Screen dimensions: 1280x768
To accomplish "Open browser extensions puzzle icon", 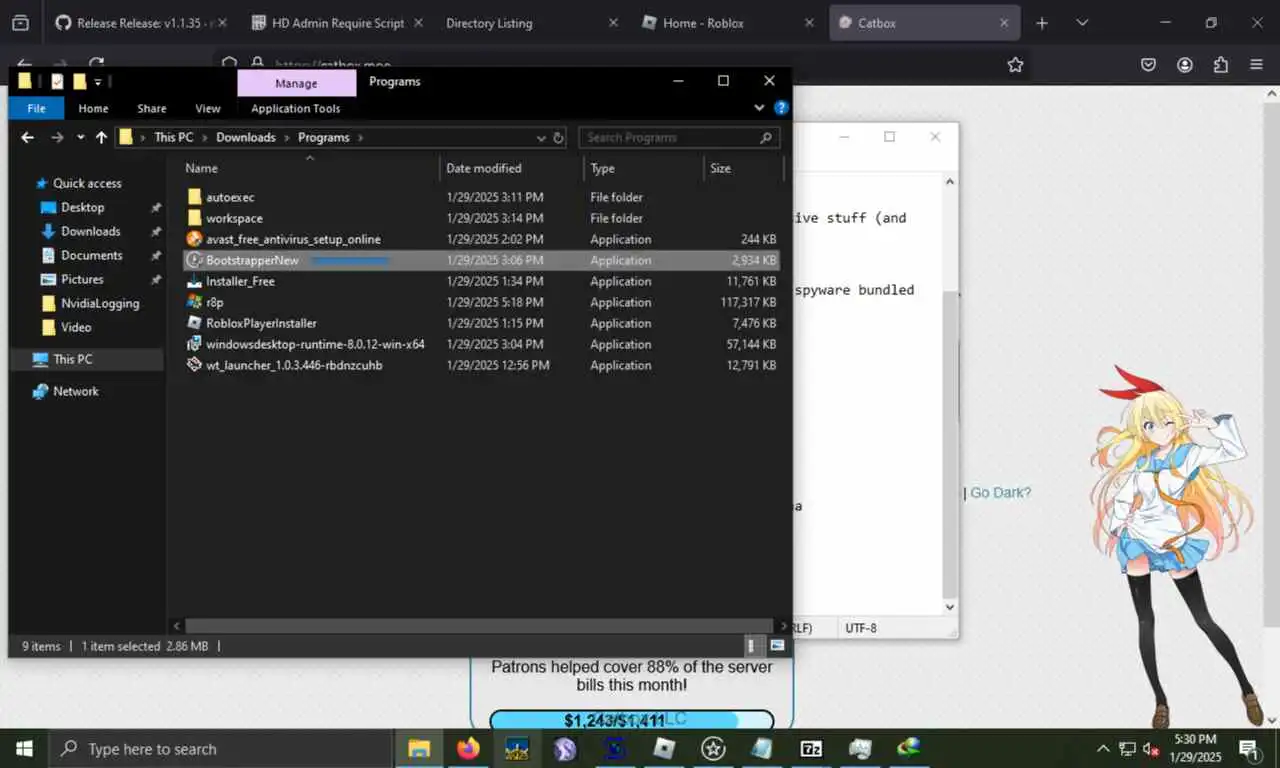I will pos(1221,65).
